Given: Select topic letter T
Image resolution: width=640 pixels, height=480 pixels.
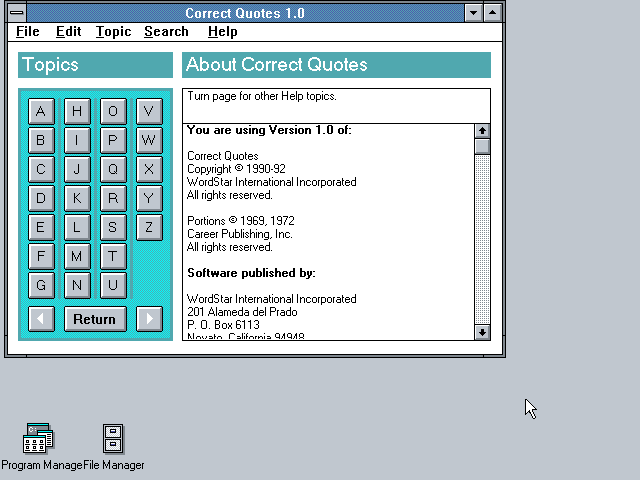Looking at the screenshot, I should [x=113, y=256].
